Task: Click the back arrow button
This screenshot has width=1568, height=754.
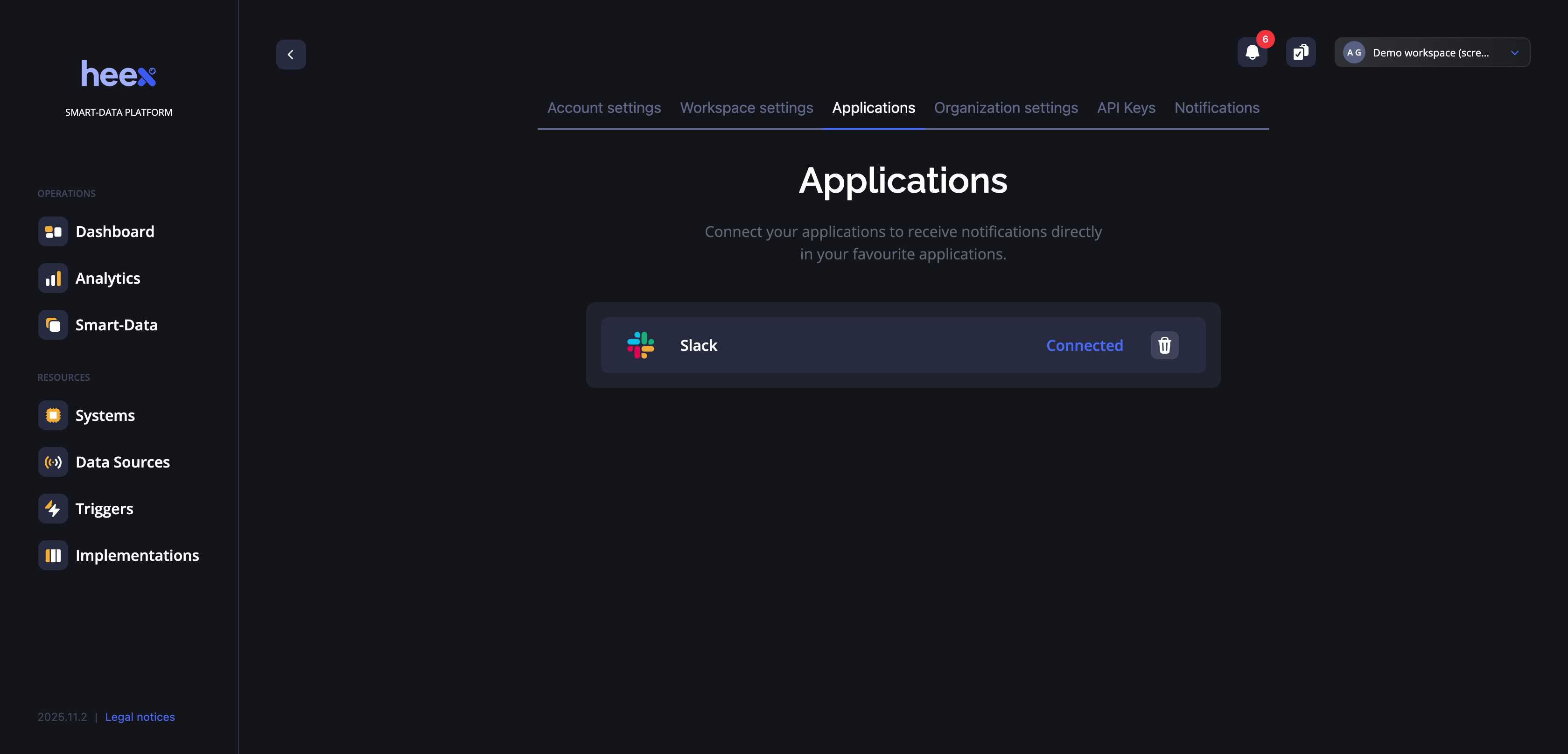Action: [291, 54]
